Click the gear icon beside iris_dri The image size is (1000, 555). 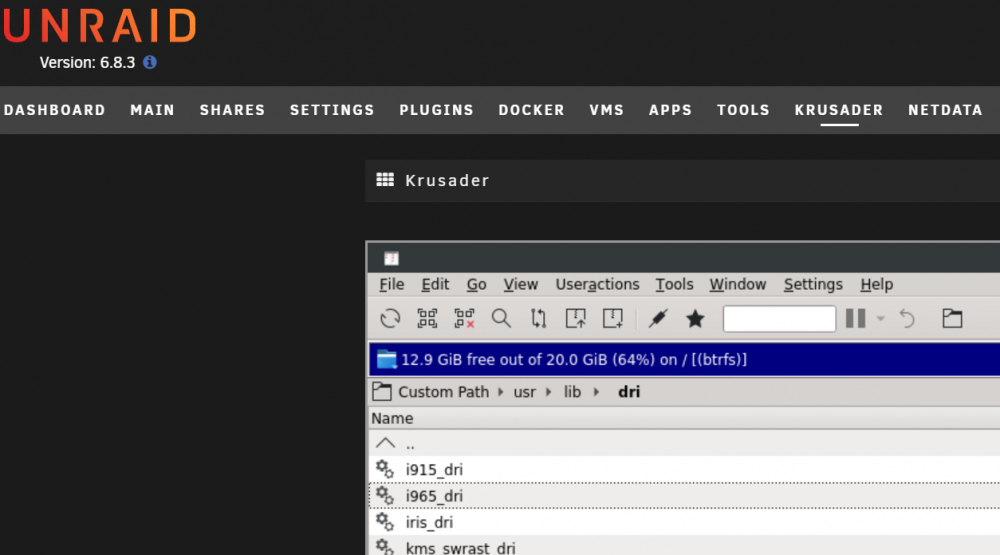[385, 522]
